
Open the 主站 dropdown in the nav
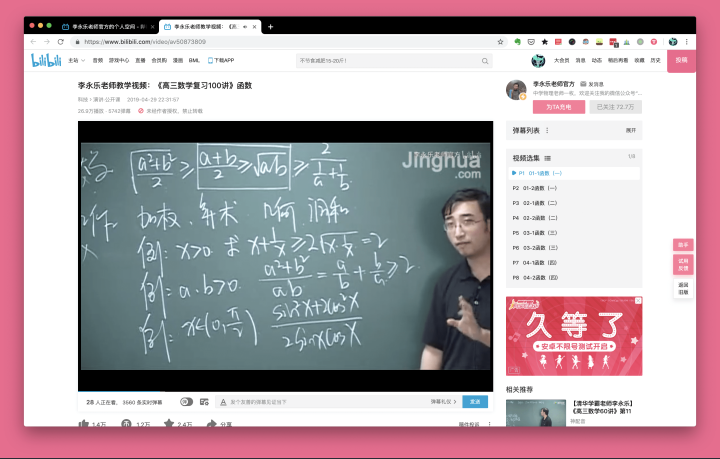point(77,60)
